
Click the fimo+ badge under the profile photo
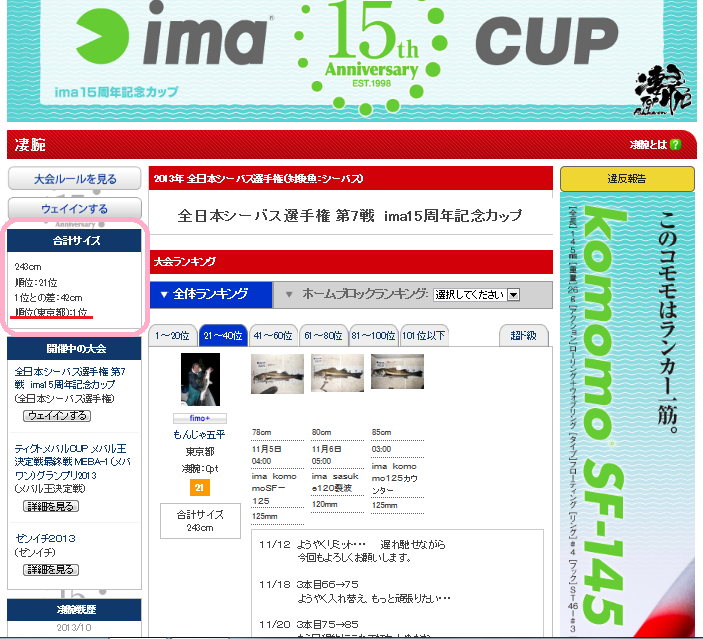[200, 418]
